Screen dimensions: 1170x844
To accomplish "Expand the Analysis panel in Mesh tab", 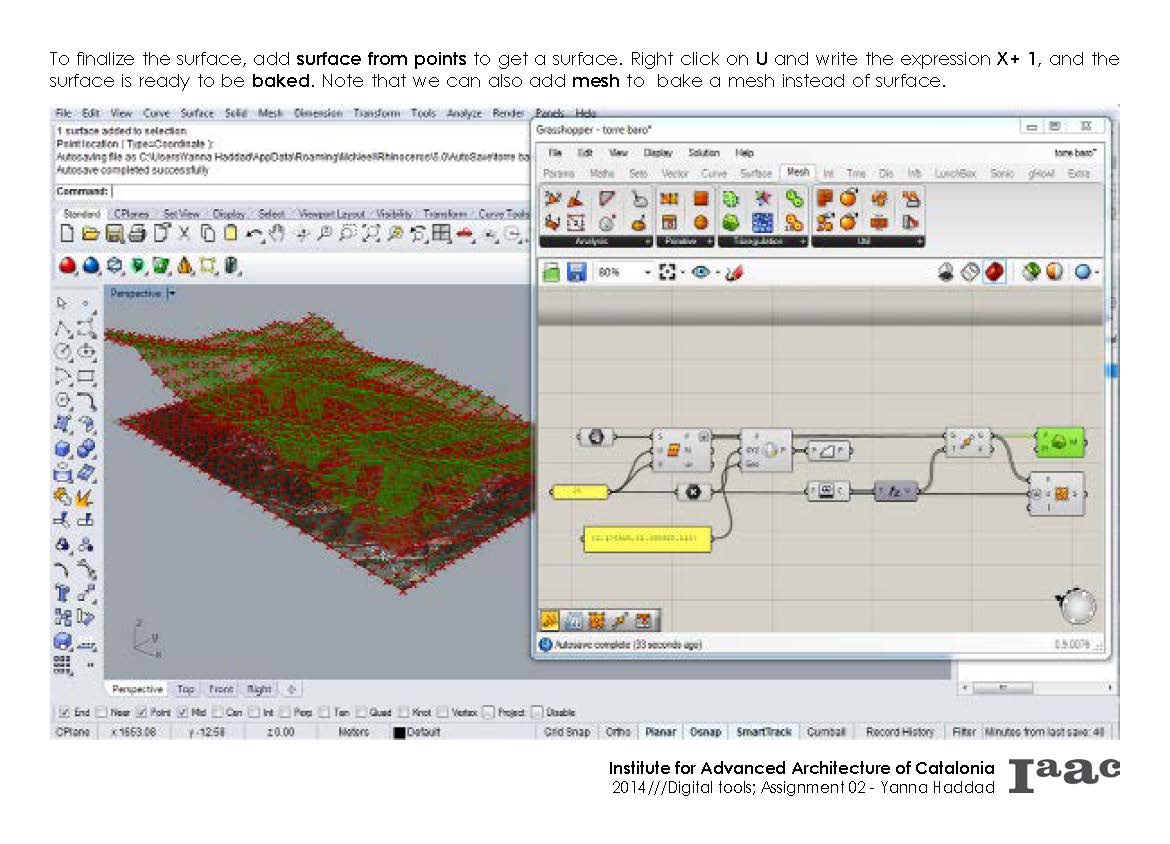I will [x=647, y=242].
